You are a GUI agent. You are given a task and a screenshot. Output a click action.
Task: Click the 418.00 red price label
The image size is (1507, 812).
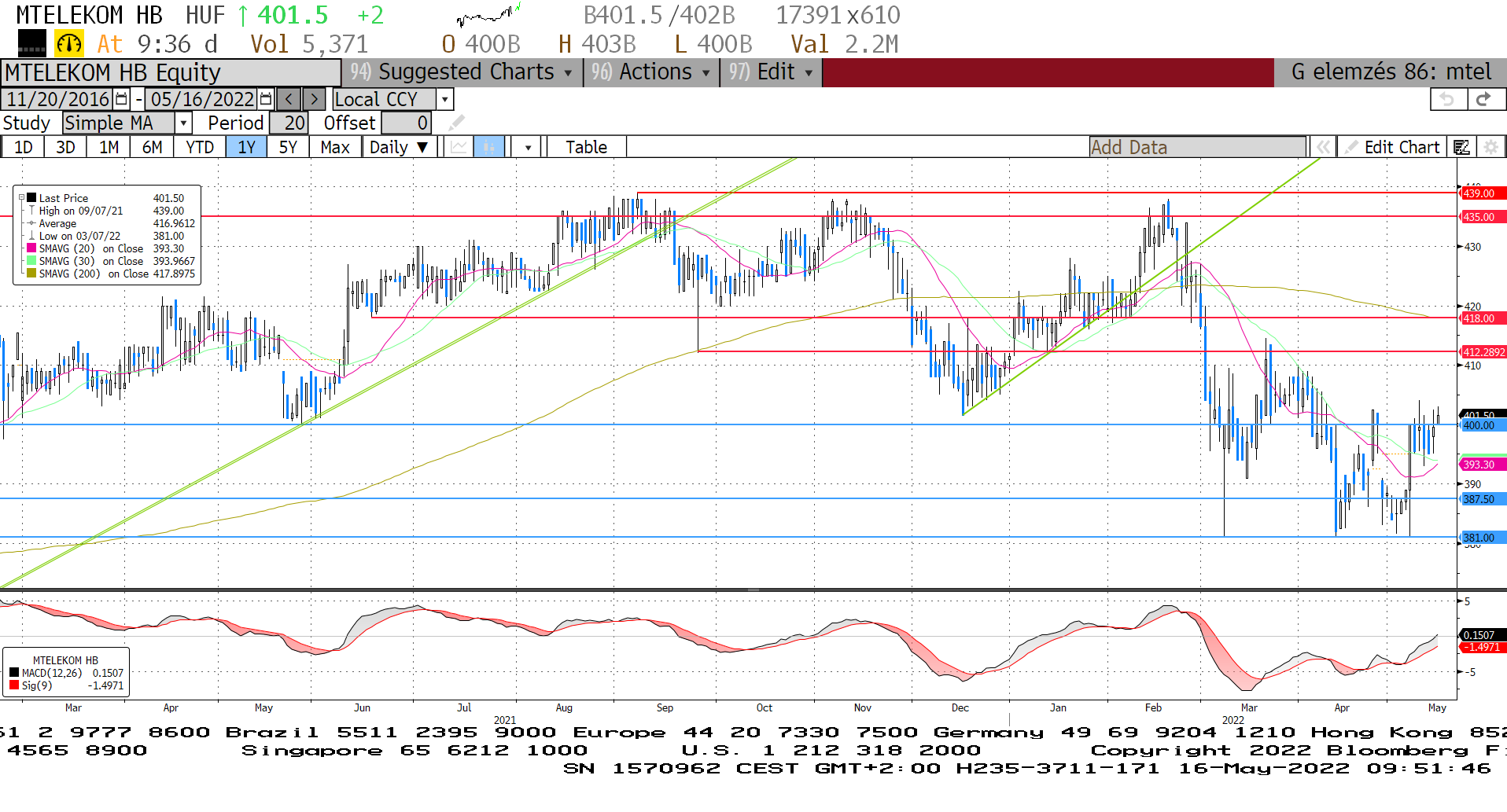(1482, 318)
